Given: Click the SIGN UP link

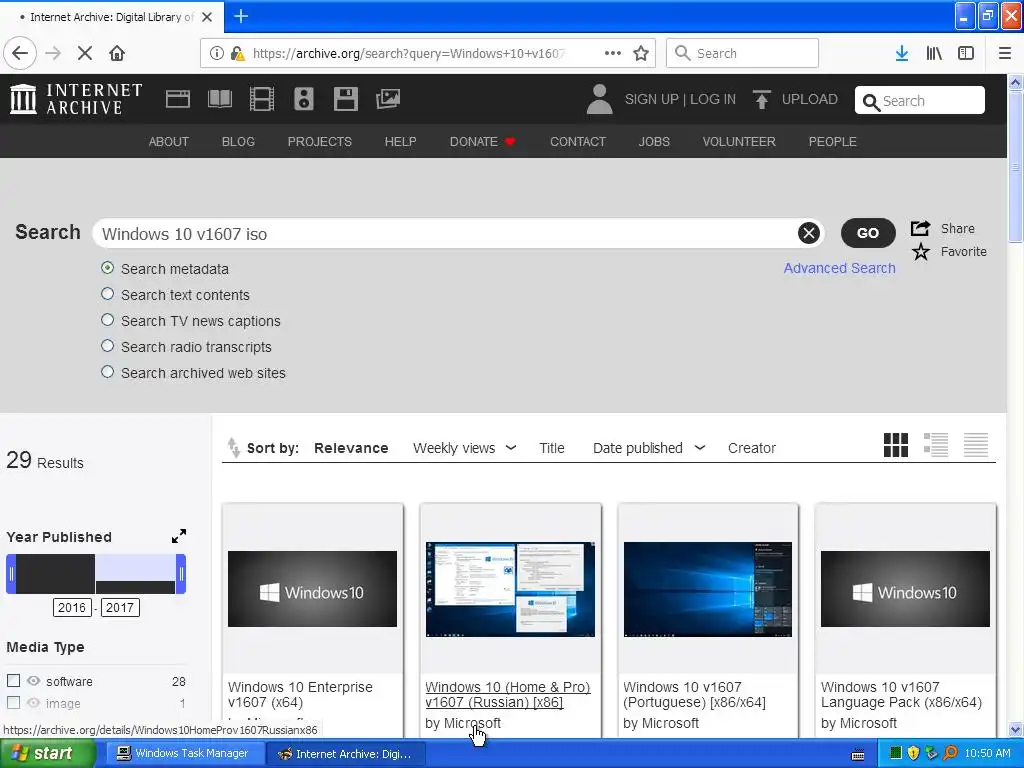Looking at the screenshot, I should pyautogui.click(x=651, y=99).
